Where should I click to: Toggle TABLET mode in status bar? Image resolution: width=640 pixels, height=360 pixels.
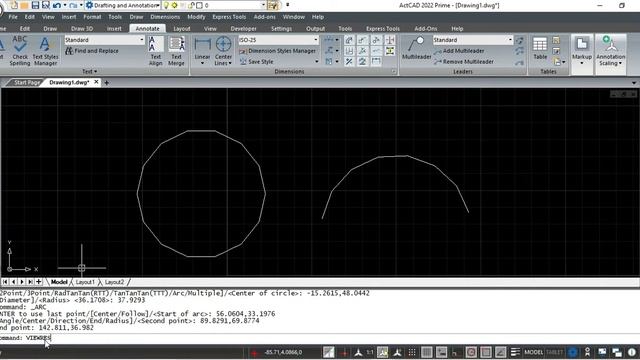point(554,352)
